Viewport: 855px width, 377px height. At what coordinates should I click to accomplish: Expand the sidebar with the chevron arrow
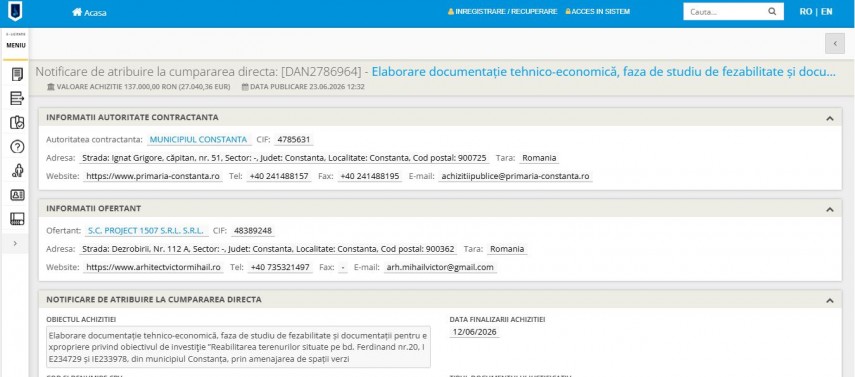pyautogui.click(x=15, y=243)
